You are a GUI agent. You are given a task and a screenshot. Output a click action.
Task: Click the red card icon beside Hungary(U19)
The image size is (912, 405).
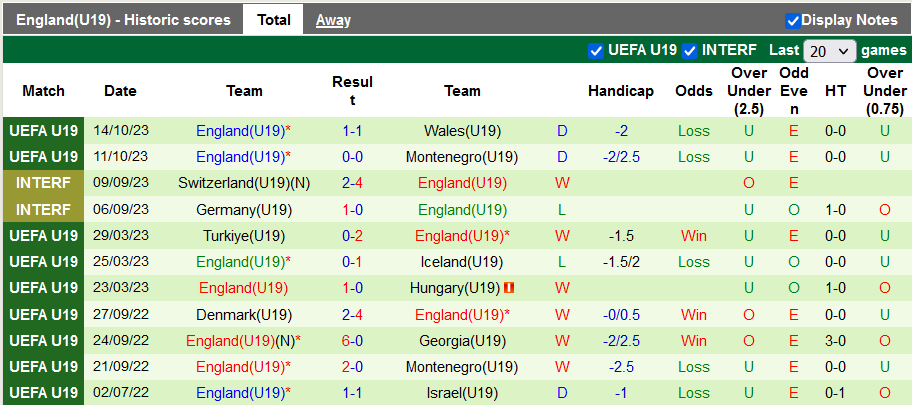coord(508,288)
